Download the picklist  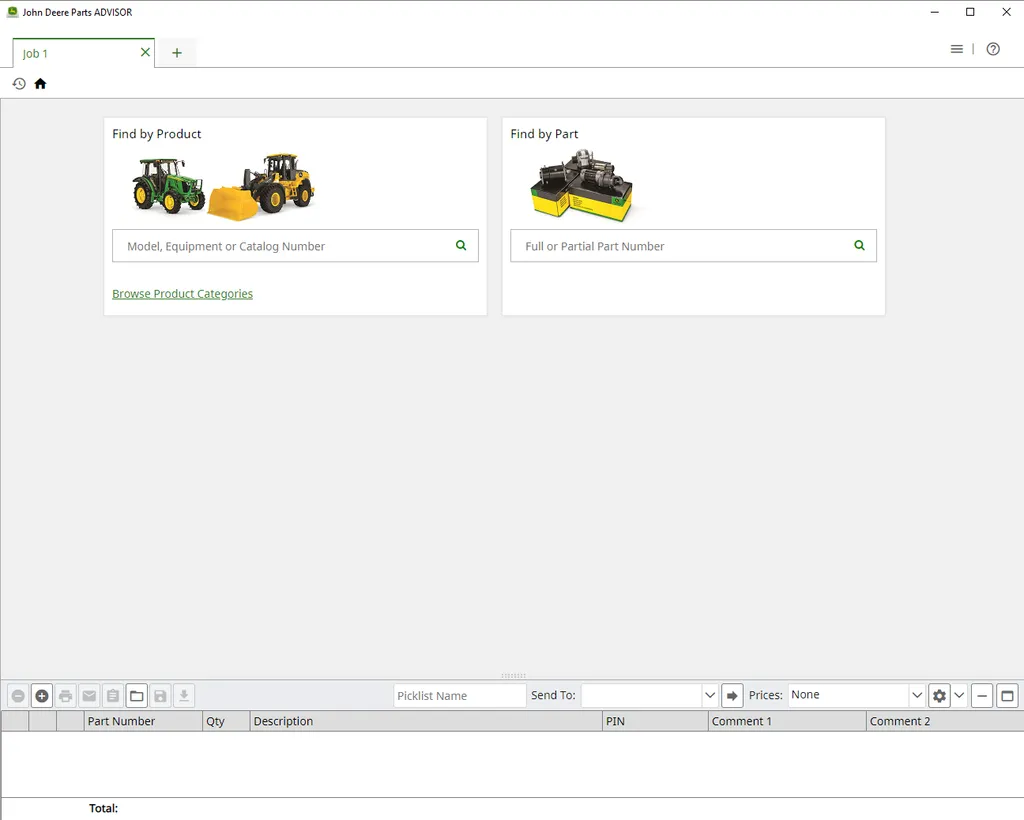[x=184, y=696]
